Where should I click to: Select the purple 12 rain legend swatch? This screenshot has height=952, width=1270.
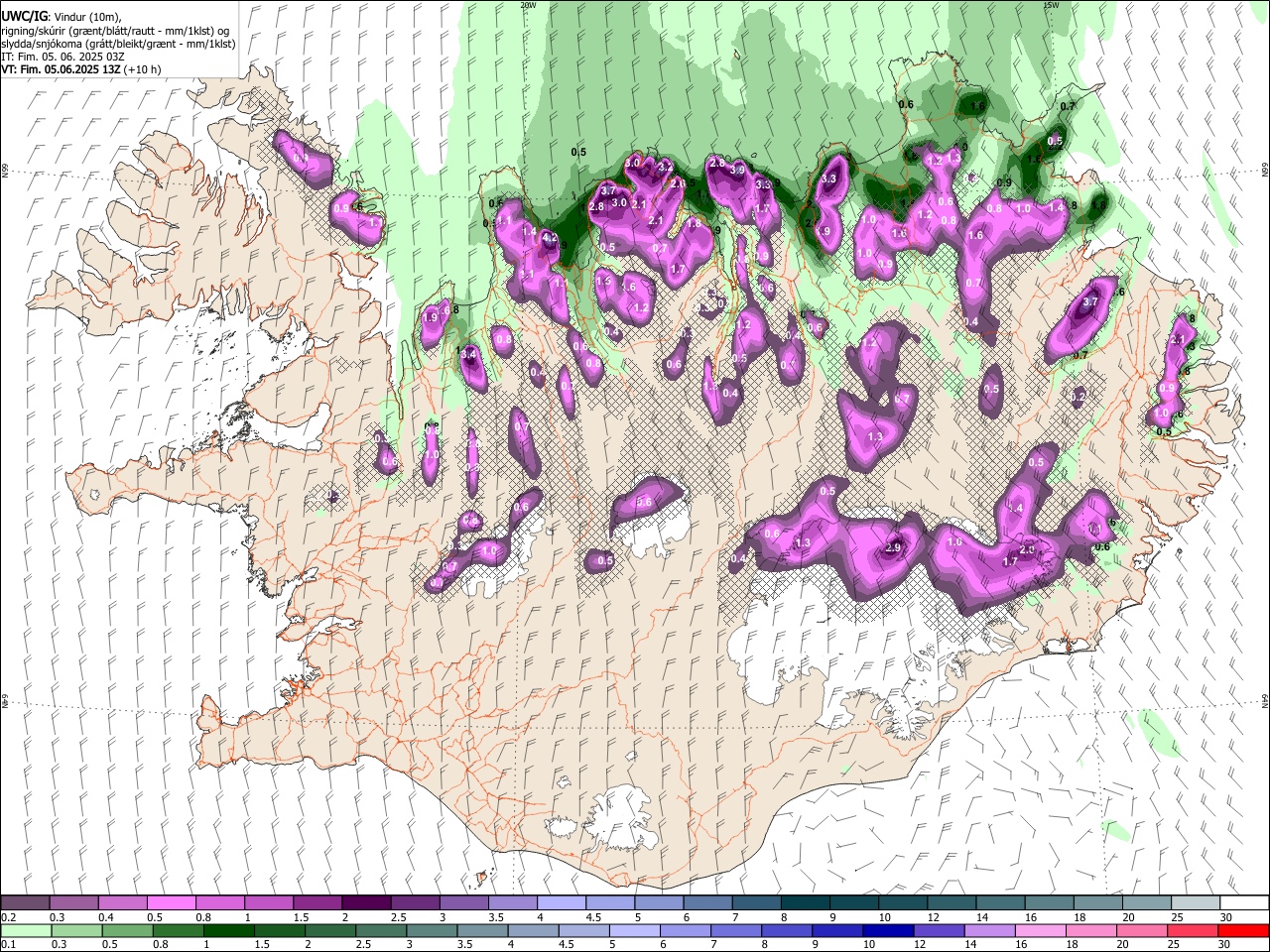[x=939, y=931]
